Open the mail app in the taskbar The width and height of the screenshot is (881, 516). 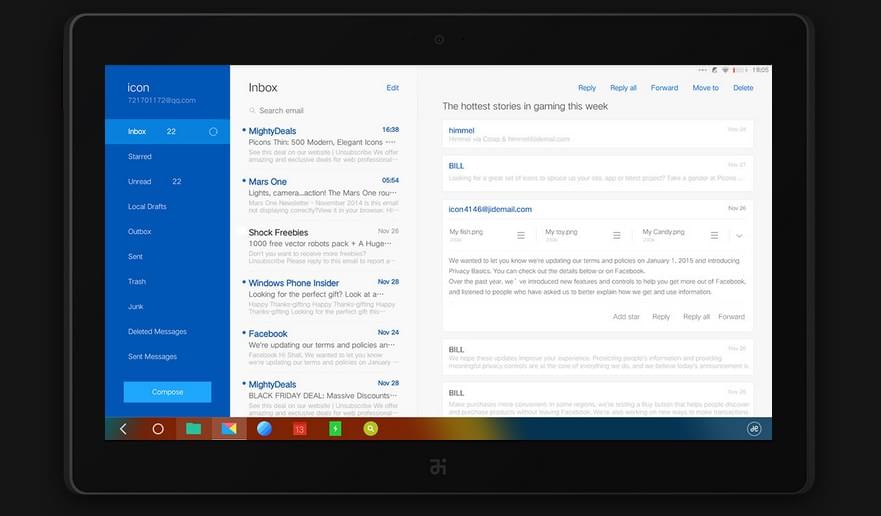(x=229, y=429)
